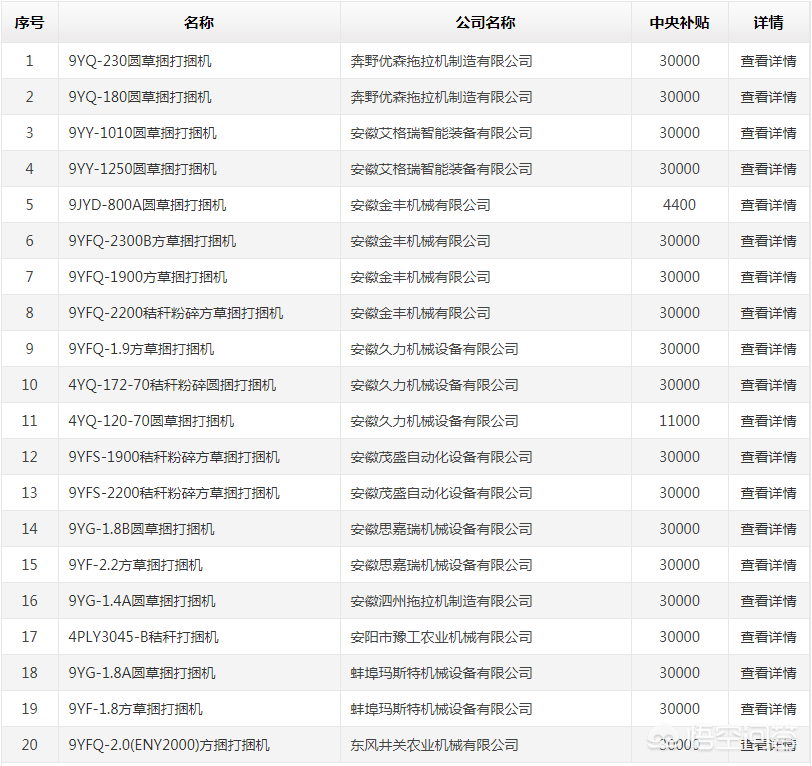Open 查看详情 for 4YQ-120-70圆草捆打捆机

pyautogui.click(x=768, y=421)
